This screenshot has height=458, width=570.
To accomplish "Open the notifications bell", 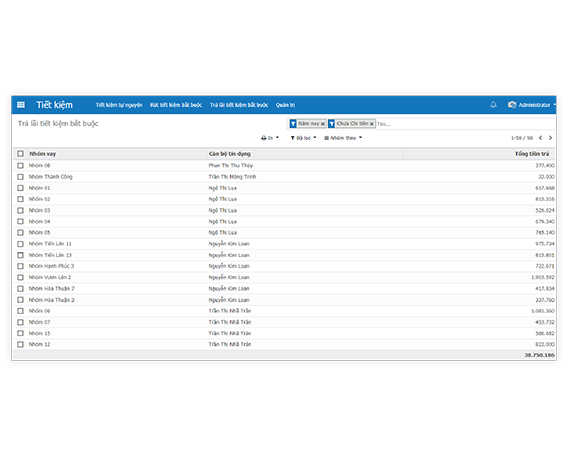I will click(x=493, y=105).
